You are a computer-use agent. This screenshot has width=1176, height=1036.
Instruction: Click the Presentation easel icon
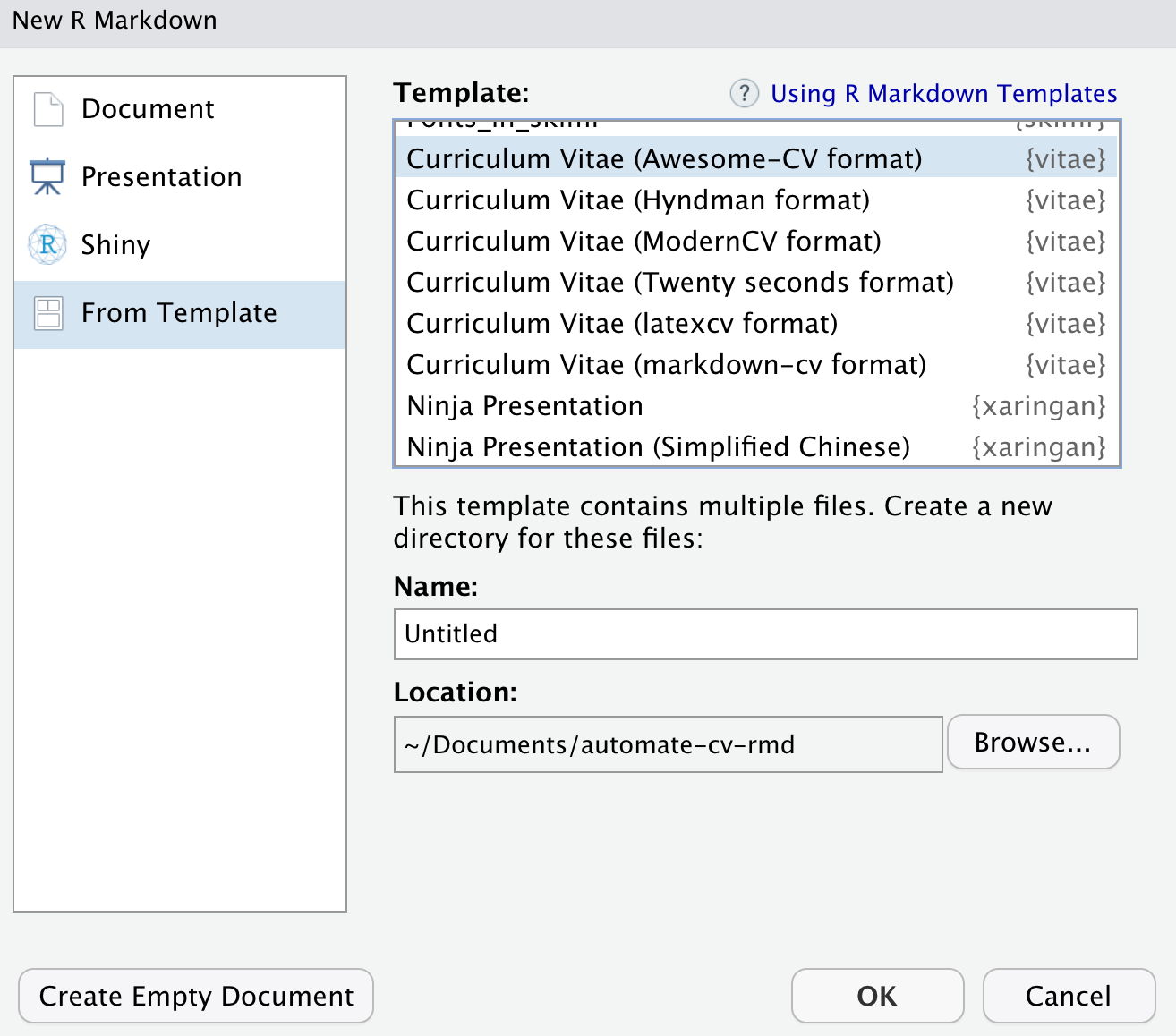point(47,177)
